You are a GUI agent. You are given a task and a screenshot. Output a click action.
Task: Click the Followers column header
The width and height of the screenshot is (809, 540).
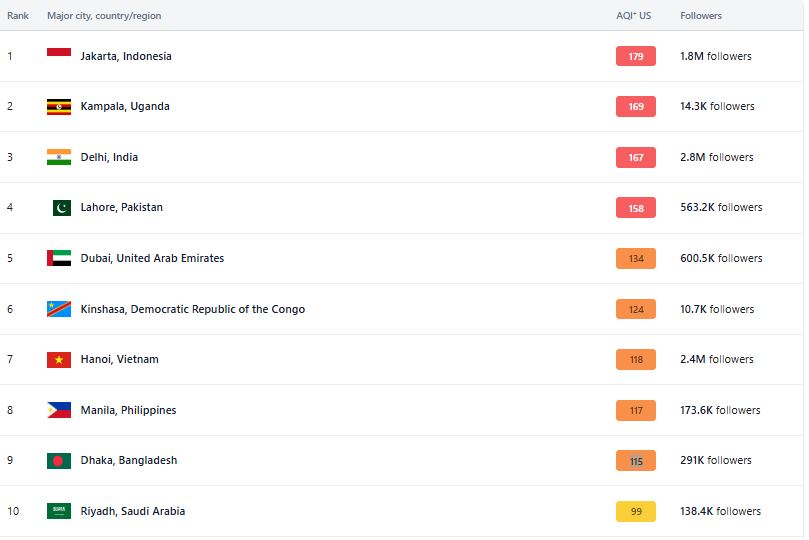pos(701,15)
